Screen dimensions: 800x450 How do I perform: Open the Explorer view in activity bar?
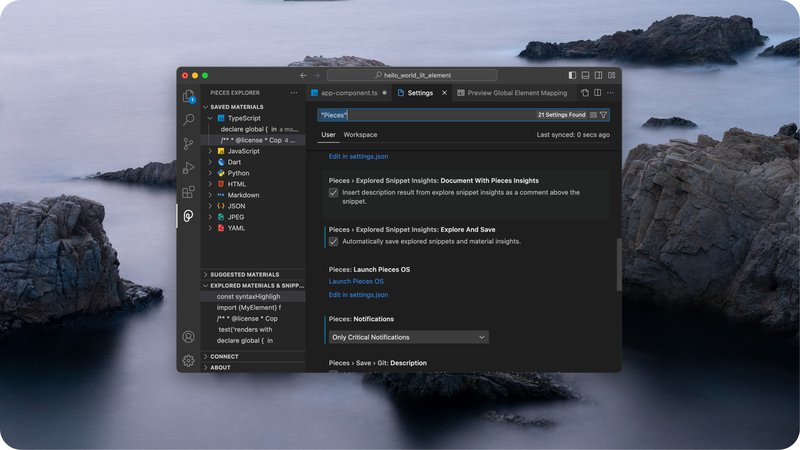point(188,96)
